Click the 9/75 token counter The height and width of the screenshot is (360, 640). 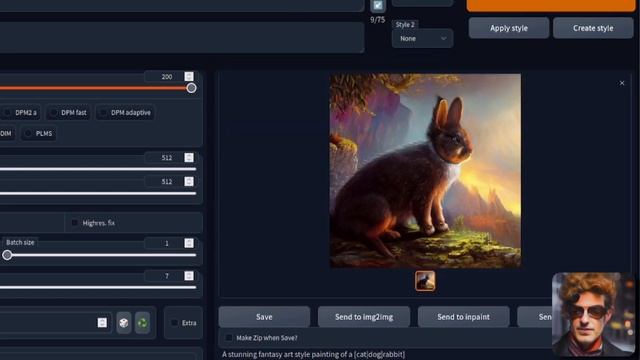point(378,20)
